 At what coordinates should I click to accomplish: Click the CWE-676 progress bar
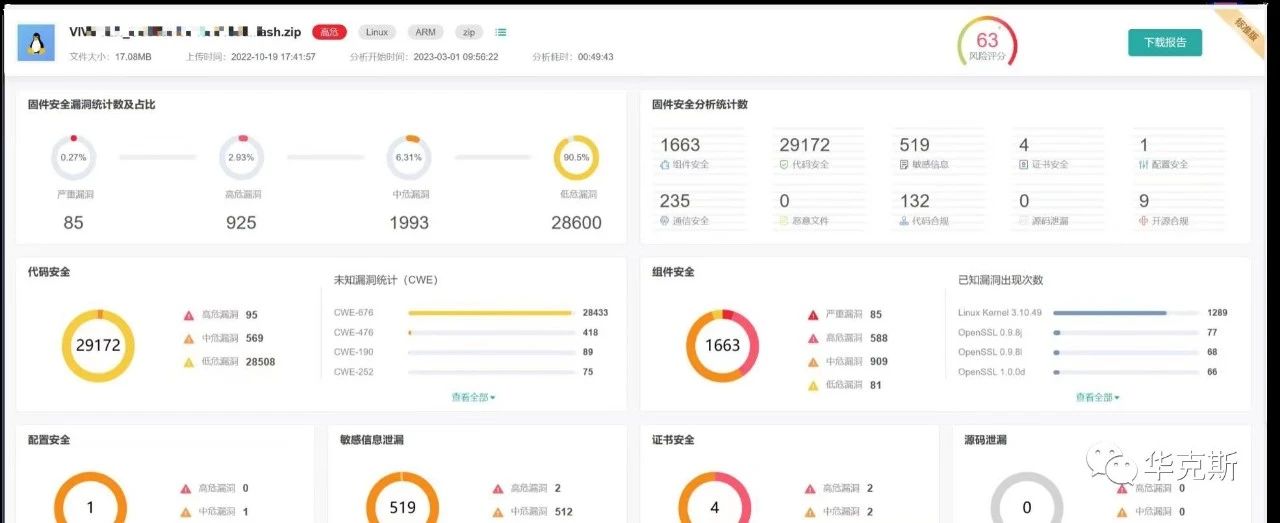(x=490, y=313)
